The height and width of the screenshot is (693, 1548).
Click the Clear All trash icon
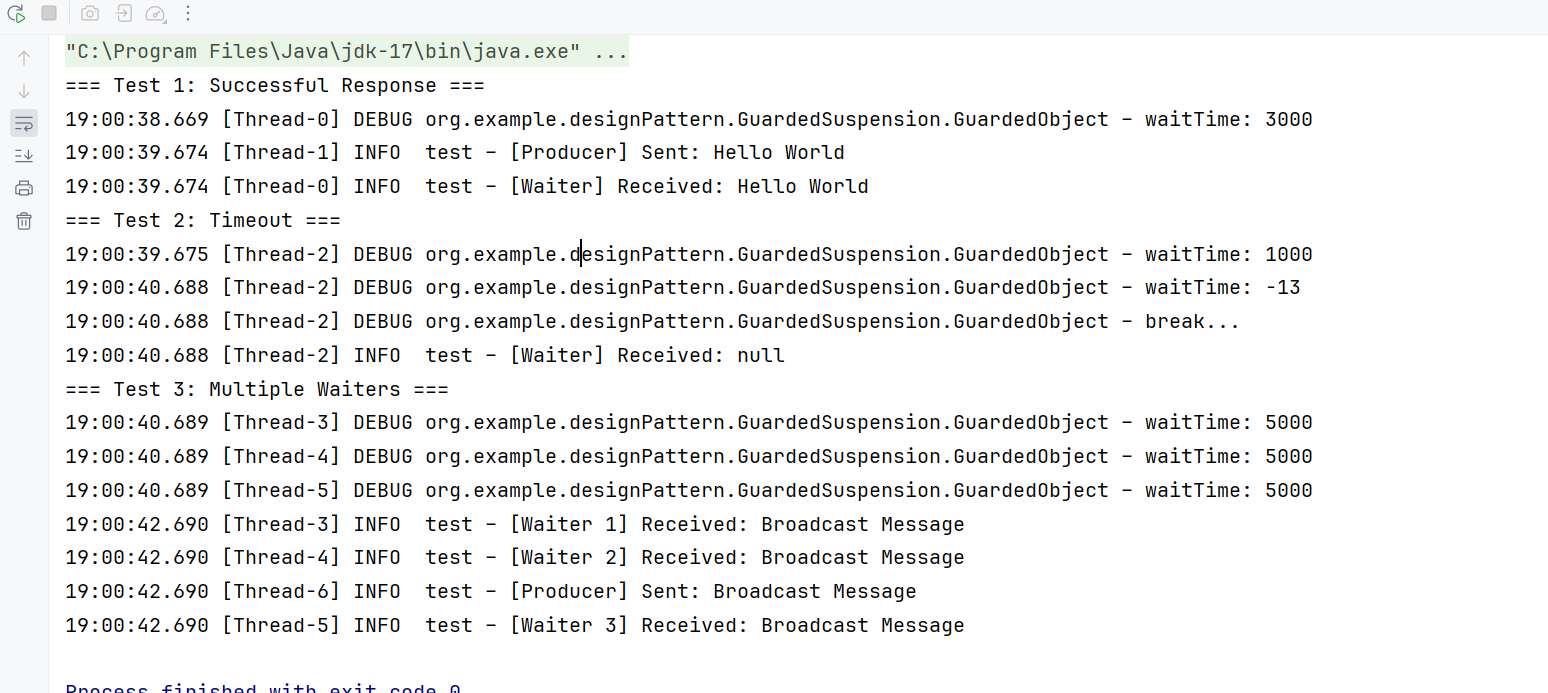24,222
